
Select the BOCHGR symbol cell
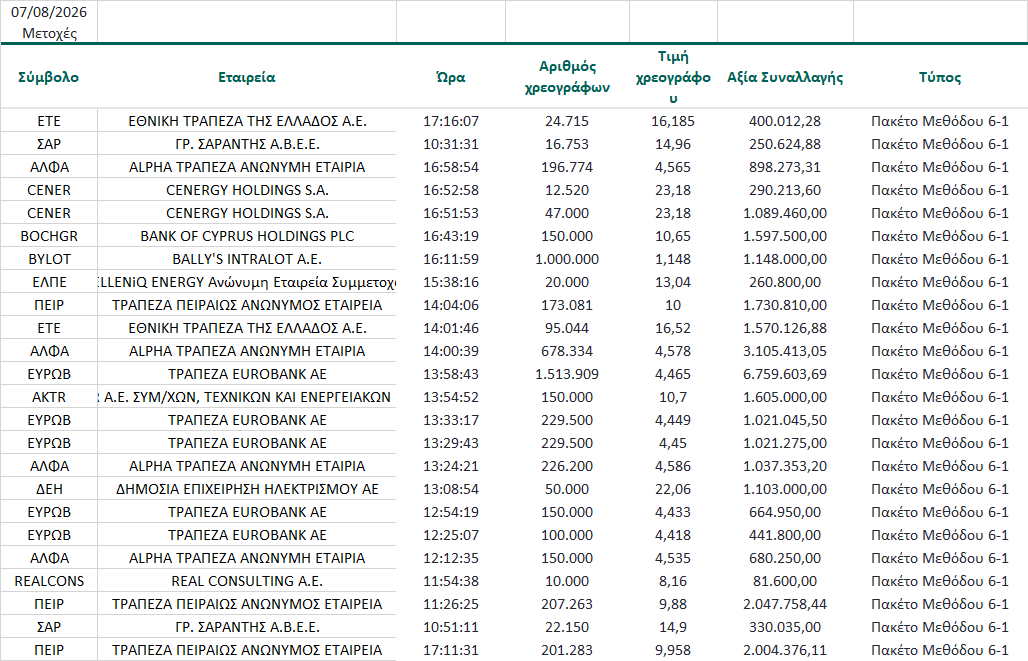(49, 236)
